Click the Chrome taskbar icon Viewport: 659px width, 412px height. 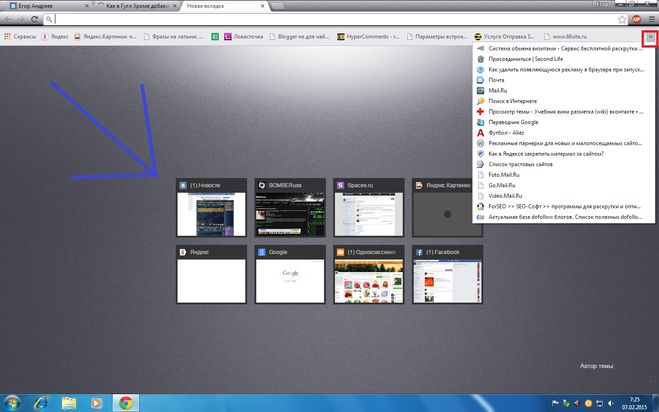click(125, 403)
